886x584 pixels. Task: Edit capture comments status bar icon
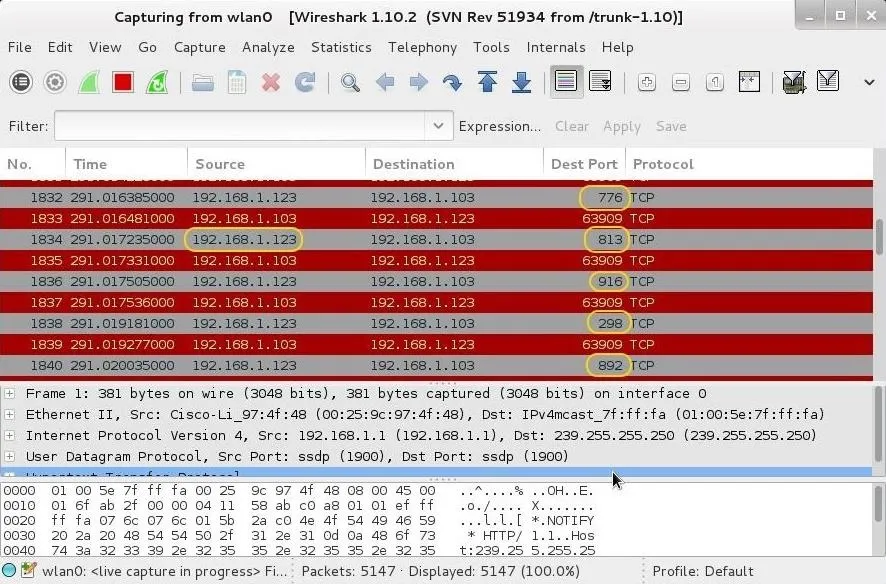(x=28, y=570)
